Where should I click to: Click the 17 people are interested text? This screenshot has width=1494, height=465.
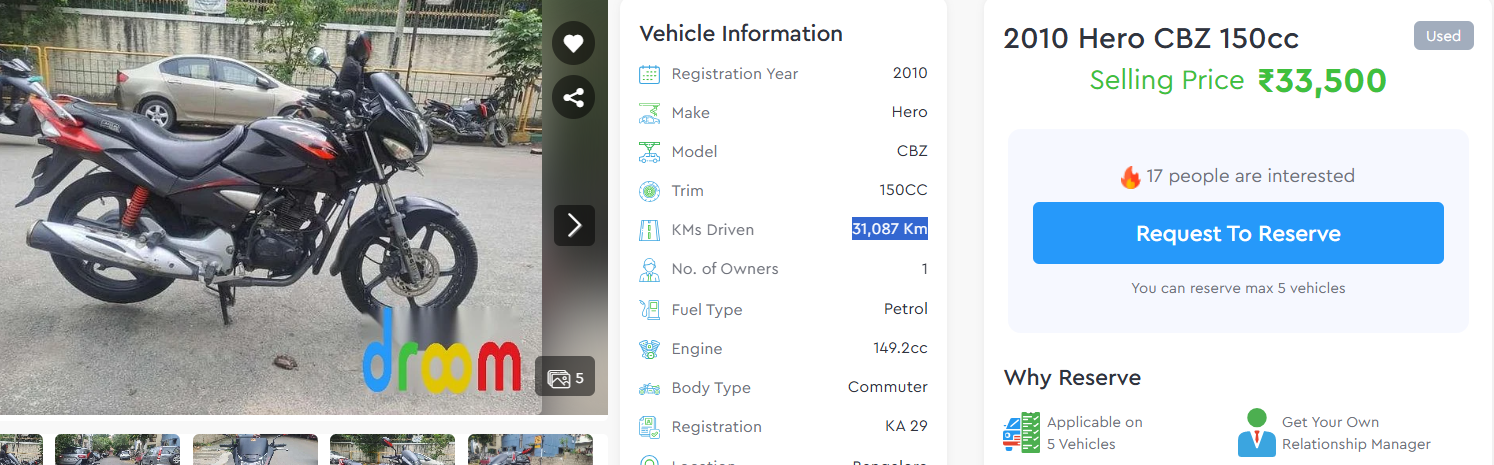(x=1250, y=176)
